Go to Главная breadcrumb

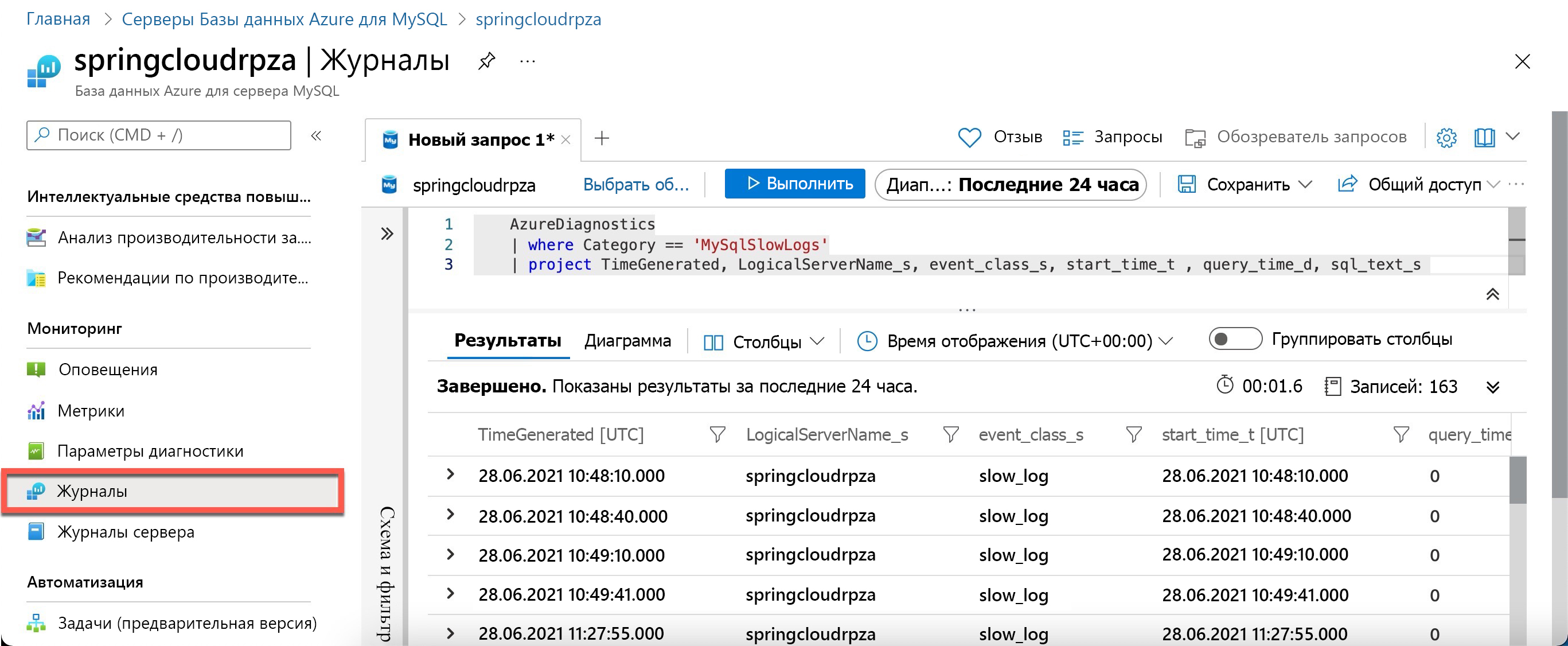point(58,19)
